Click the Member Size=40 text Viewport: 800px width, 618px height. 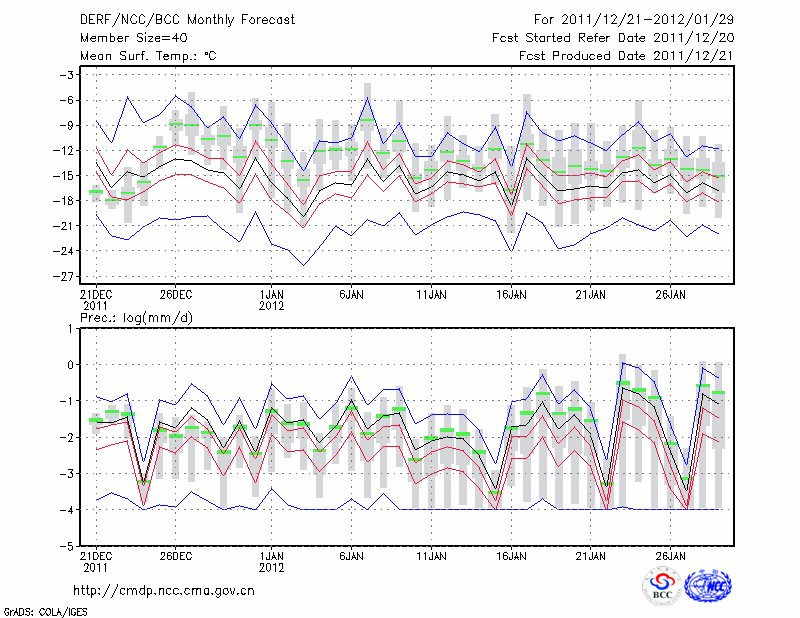[126, 38]
